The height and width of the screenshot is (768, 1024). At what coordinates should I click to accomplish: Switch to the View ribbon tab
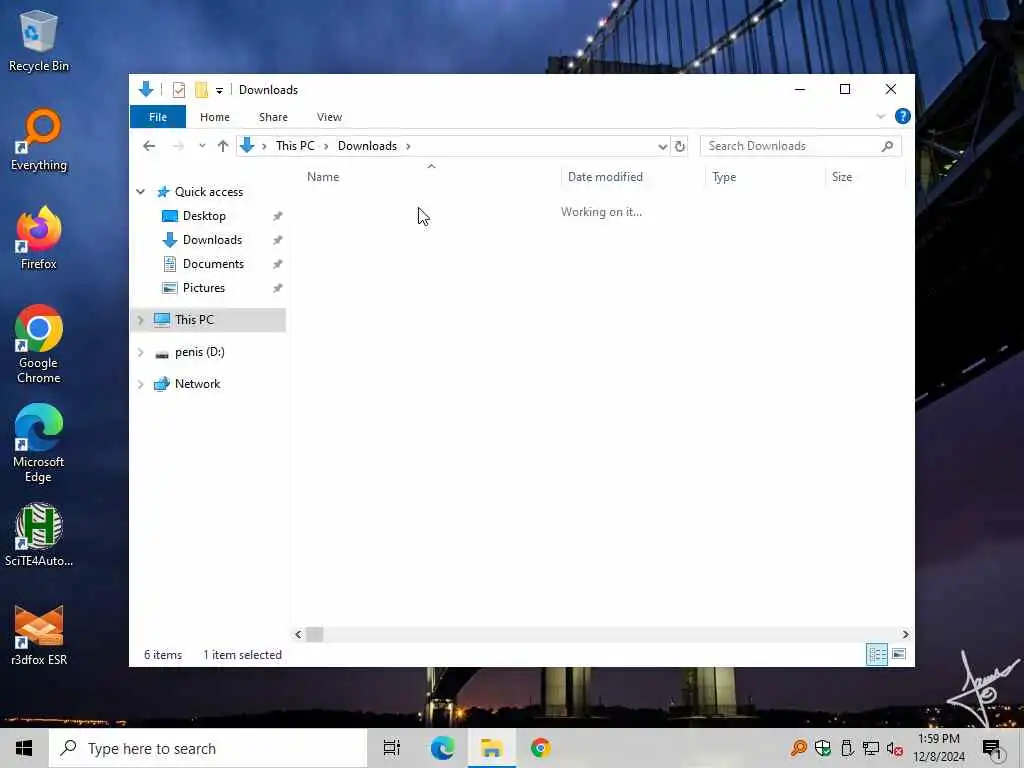(329, 117)
